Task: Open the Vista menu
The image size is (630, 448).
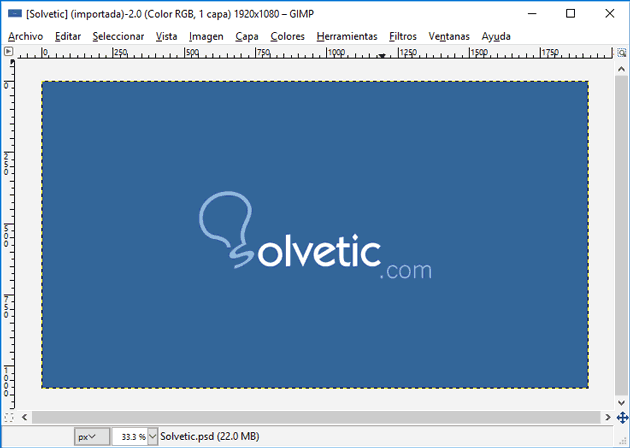Action: pyautogui.click(x=166, y=37)
